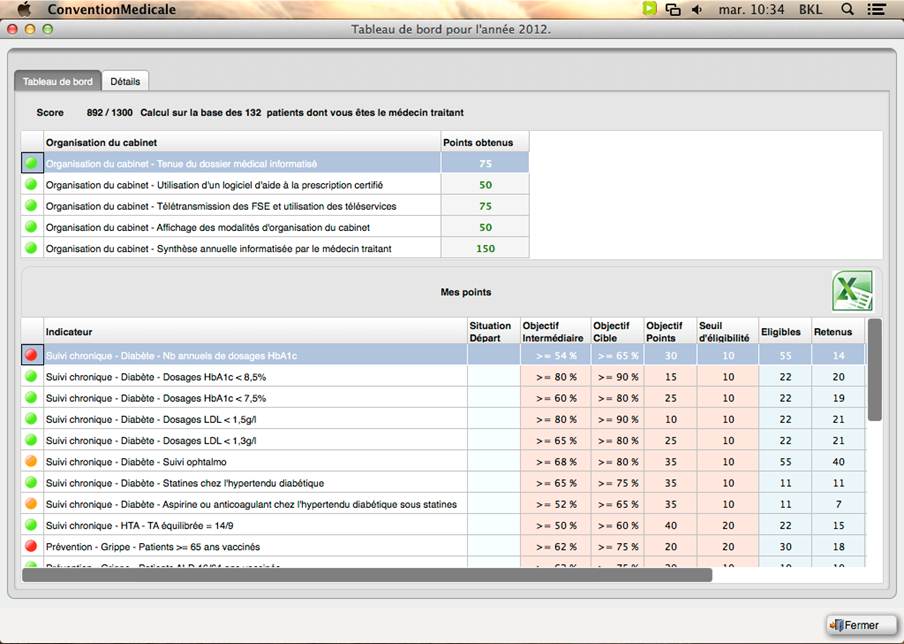The width and height of the screenshot is (904, 644).
Task: Click the screen sharing menu bar icon
Action: [673, 9]
